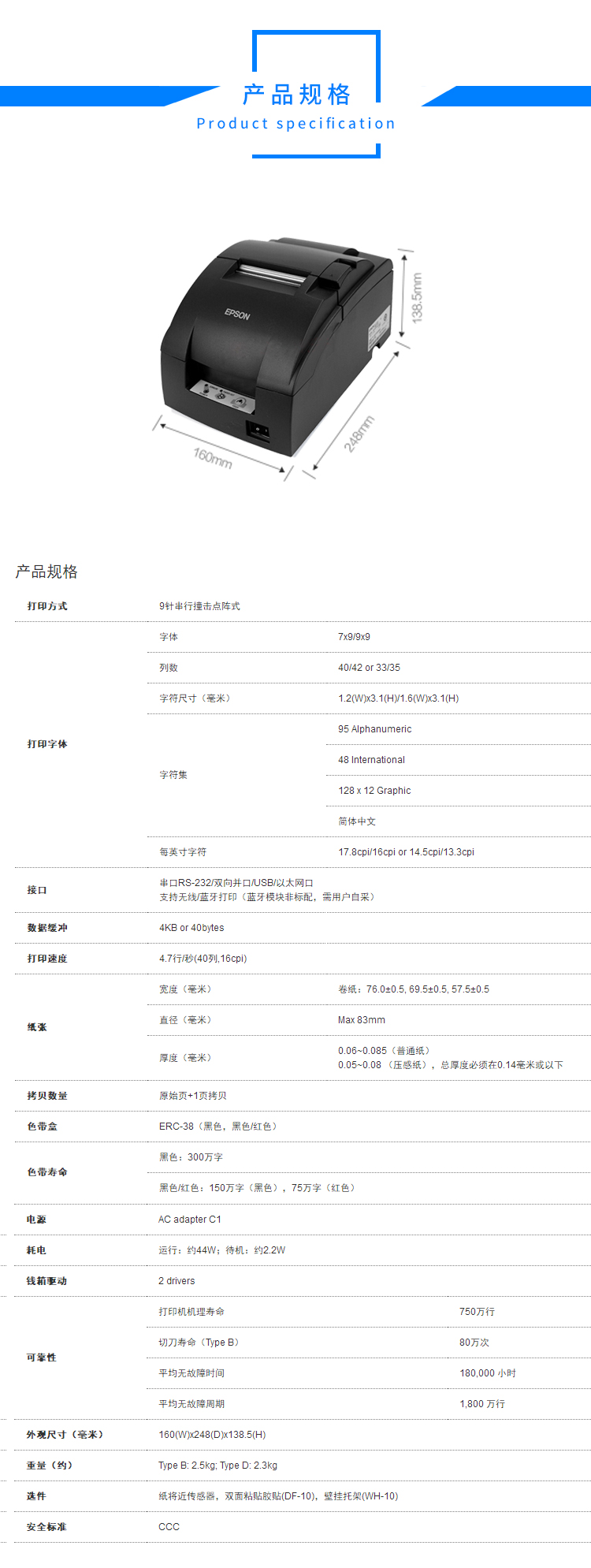Click the 可靠性 row label
Screen dimensions: 591x1568
point(41,1358)
